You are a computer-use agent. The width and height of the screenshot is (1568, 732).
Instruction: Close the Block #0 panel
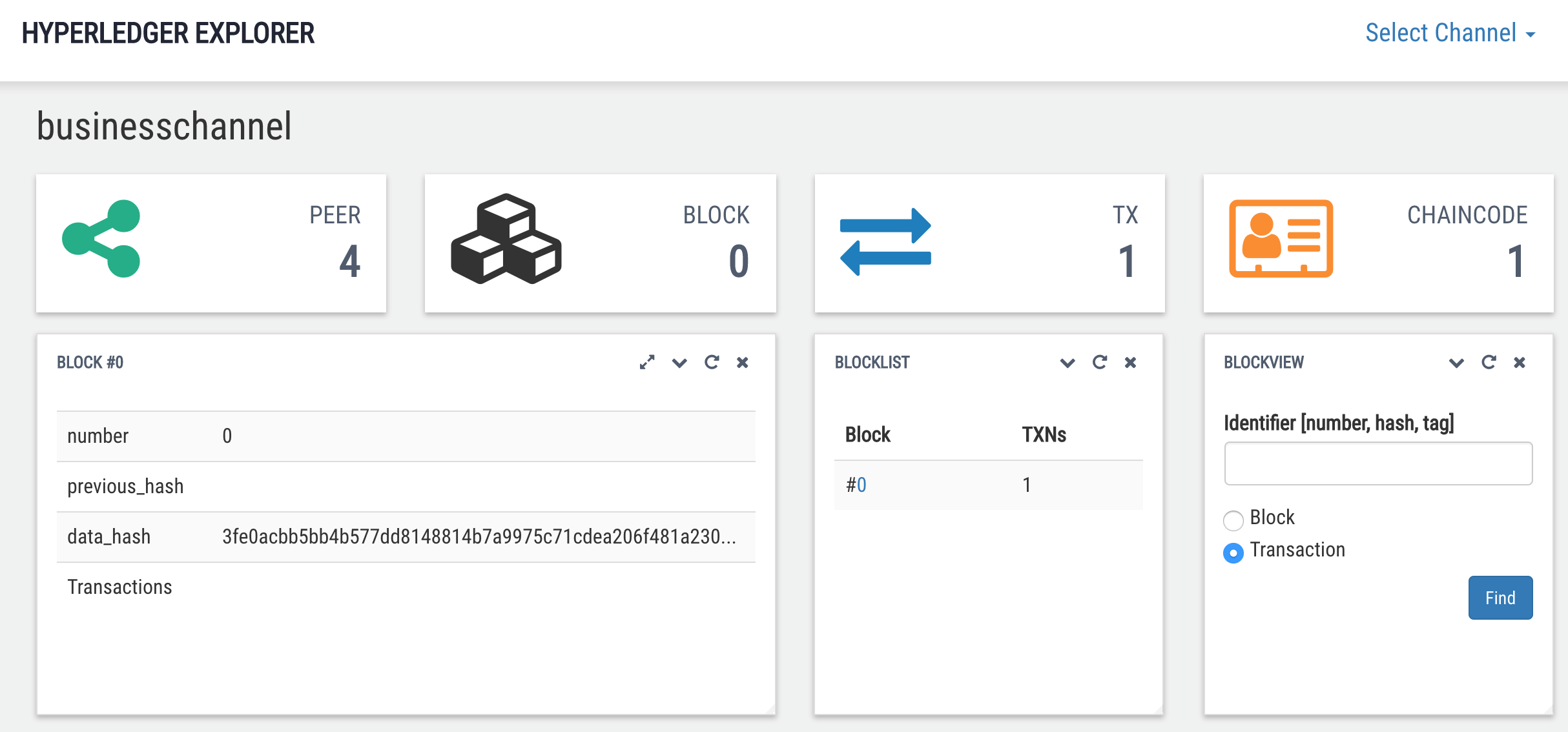743,363
